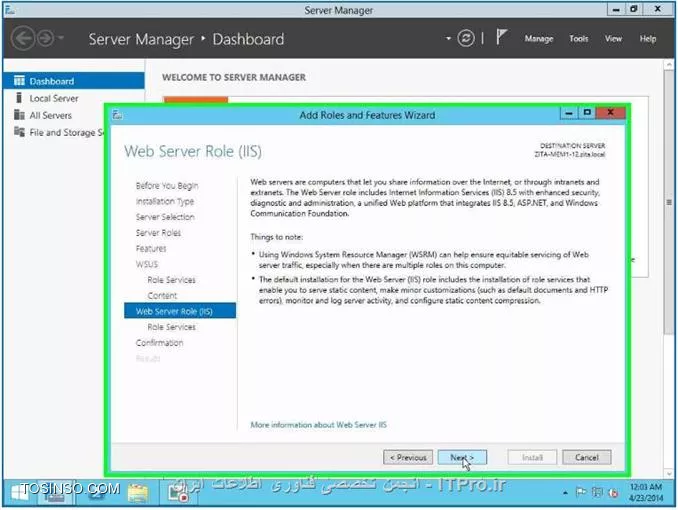Click the Local Server icon
678x510 pixels.
19,98
